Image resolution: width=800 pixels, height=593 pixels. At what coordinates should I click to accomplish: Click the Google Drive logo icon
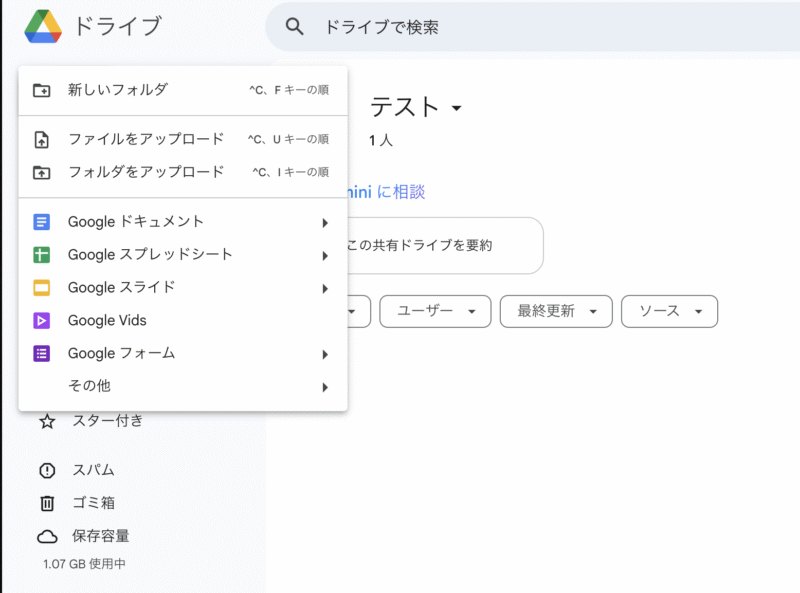coord(44,27)
